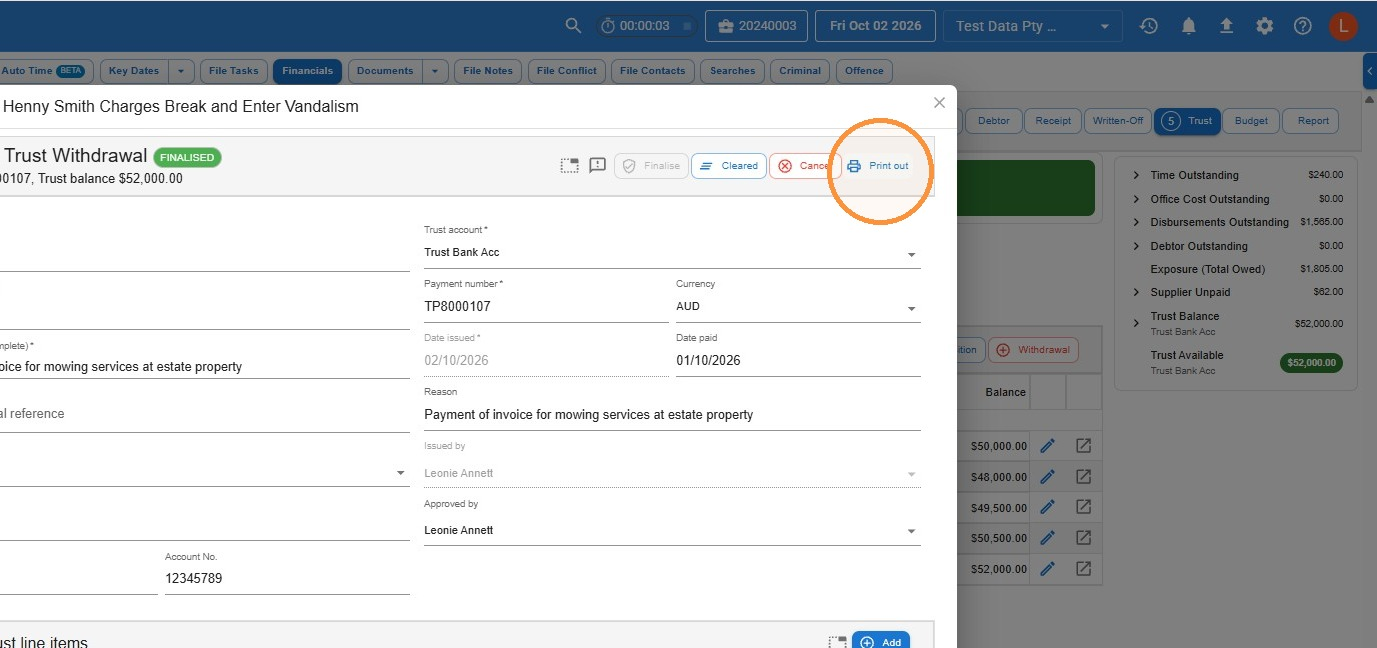Open the Currency AUD dropdown
Screen dimensions: 1377x648
tap(798, 307)
